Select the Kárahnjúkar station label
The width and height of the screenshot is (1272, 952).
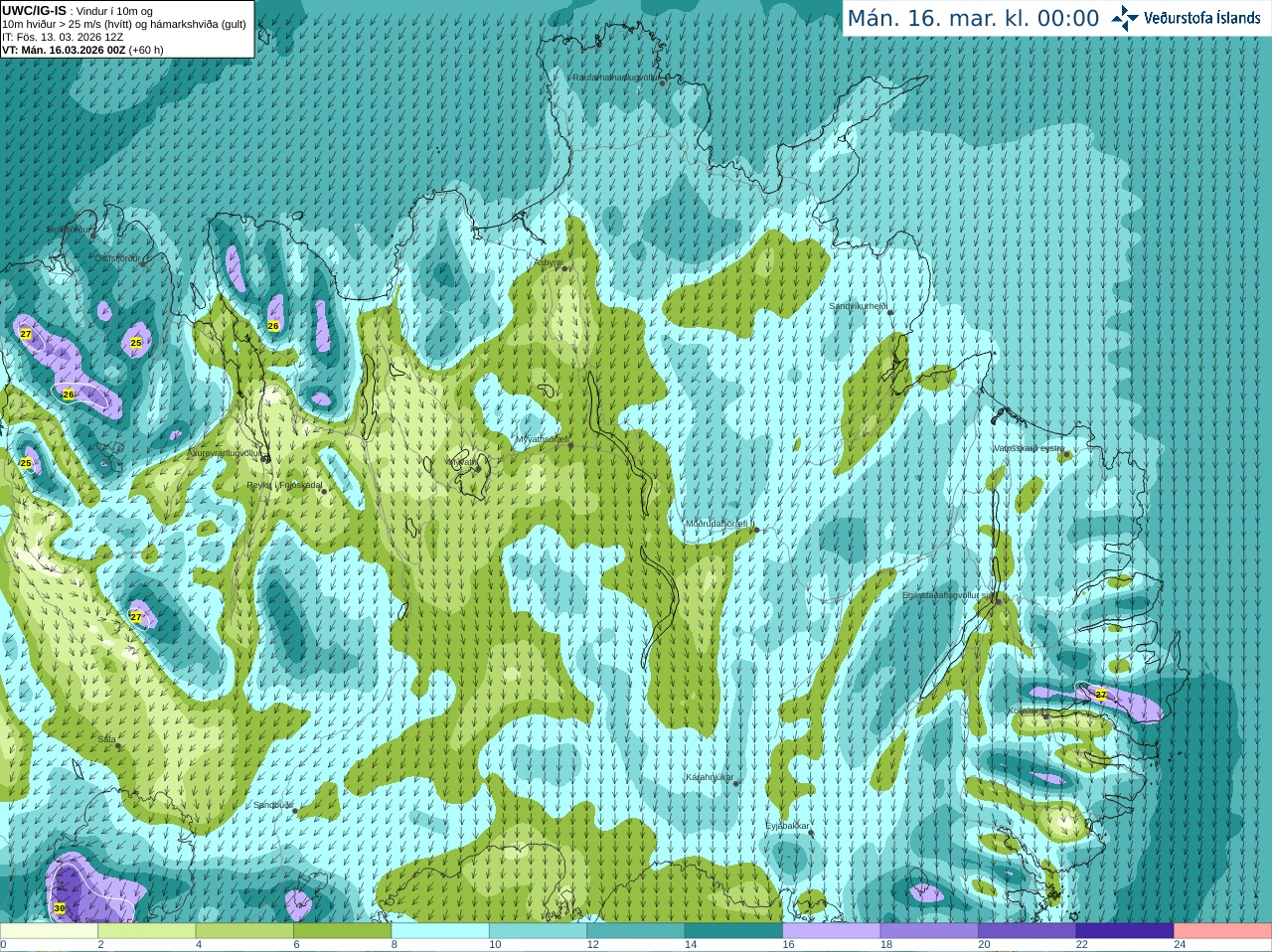pyautogui.click(x=710, y=777)
